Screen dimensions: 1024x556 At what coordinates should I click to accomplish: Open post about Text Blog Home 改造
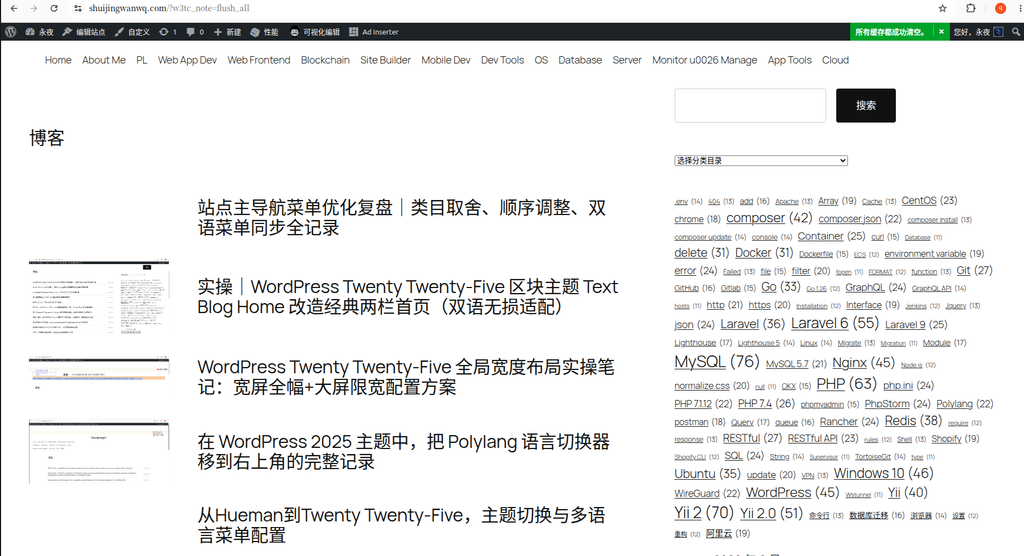point(408,297)
